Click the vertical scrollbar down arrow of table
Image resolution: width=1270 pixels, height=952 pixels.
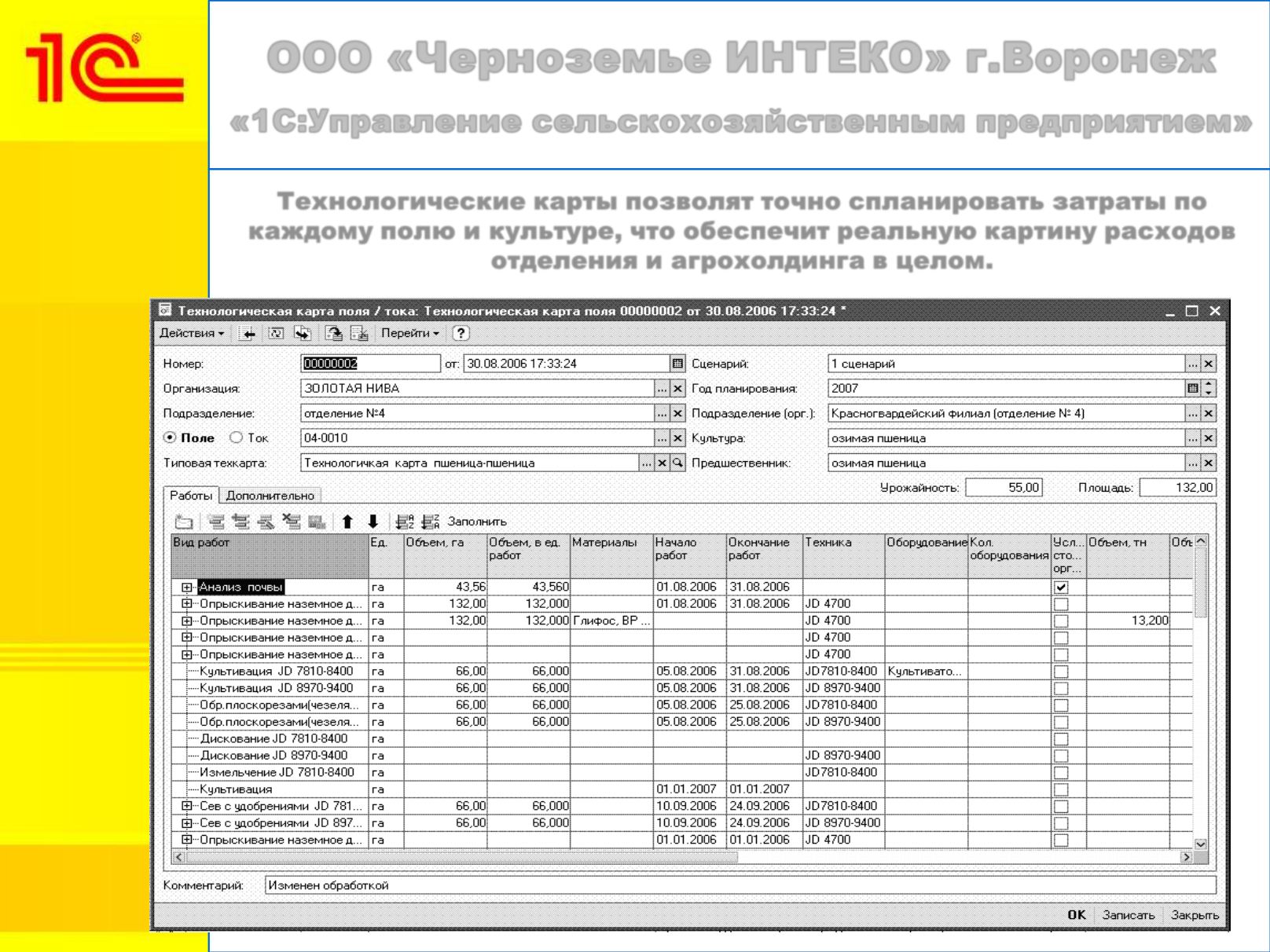1201,844
